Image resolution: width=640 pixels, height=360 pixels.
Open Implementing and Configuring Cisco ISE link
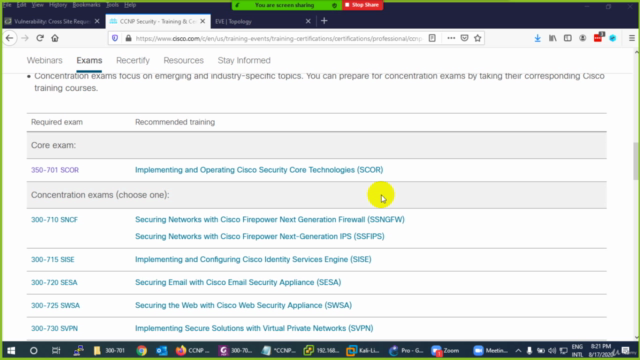253,259
